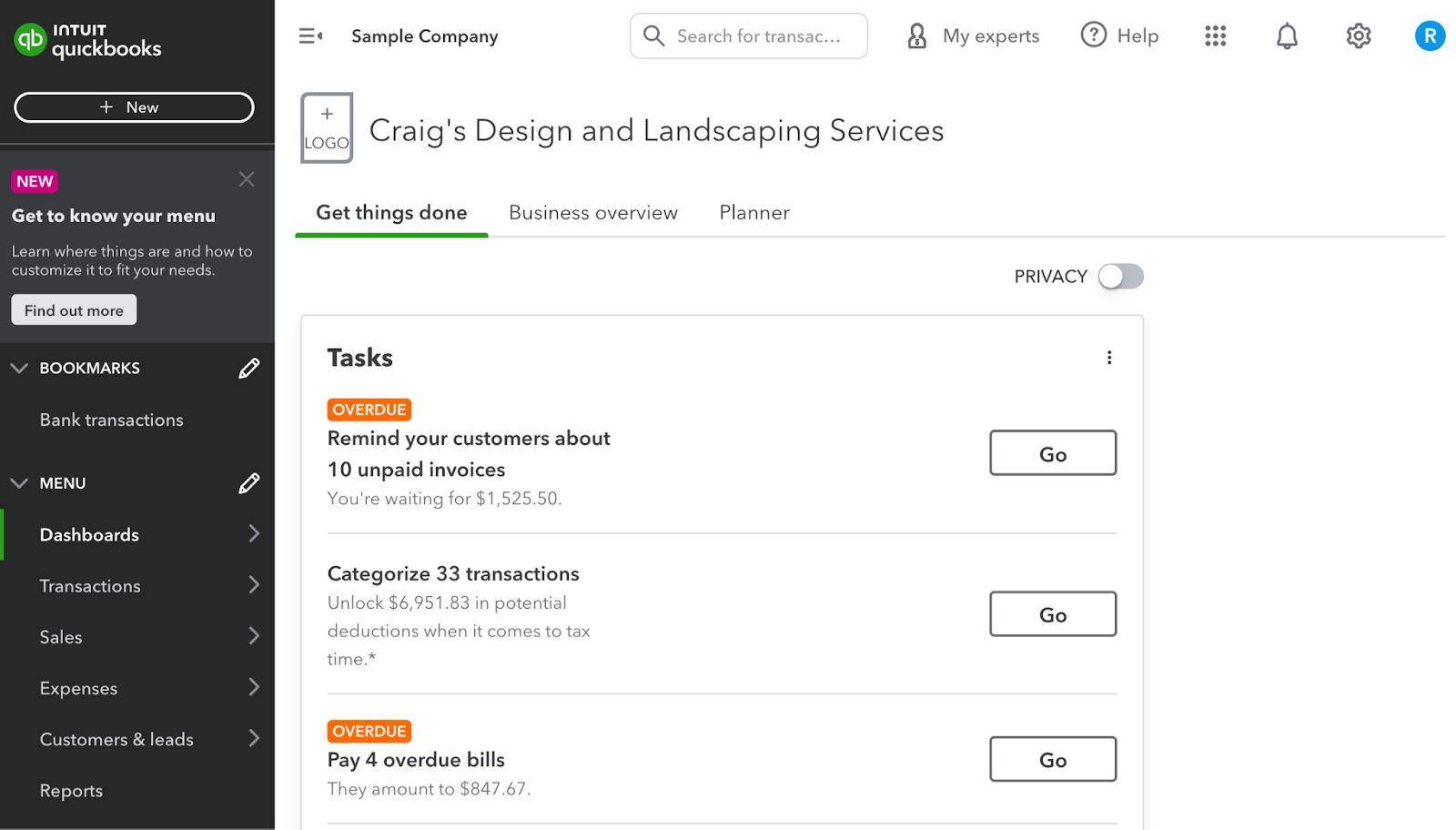This screenshot has width=1456, height=830.
Task: Enable the Privacy toggle
Action: coord(1120,276)
